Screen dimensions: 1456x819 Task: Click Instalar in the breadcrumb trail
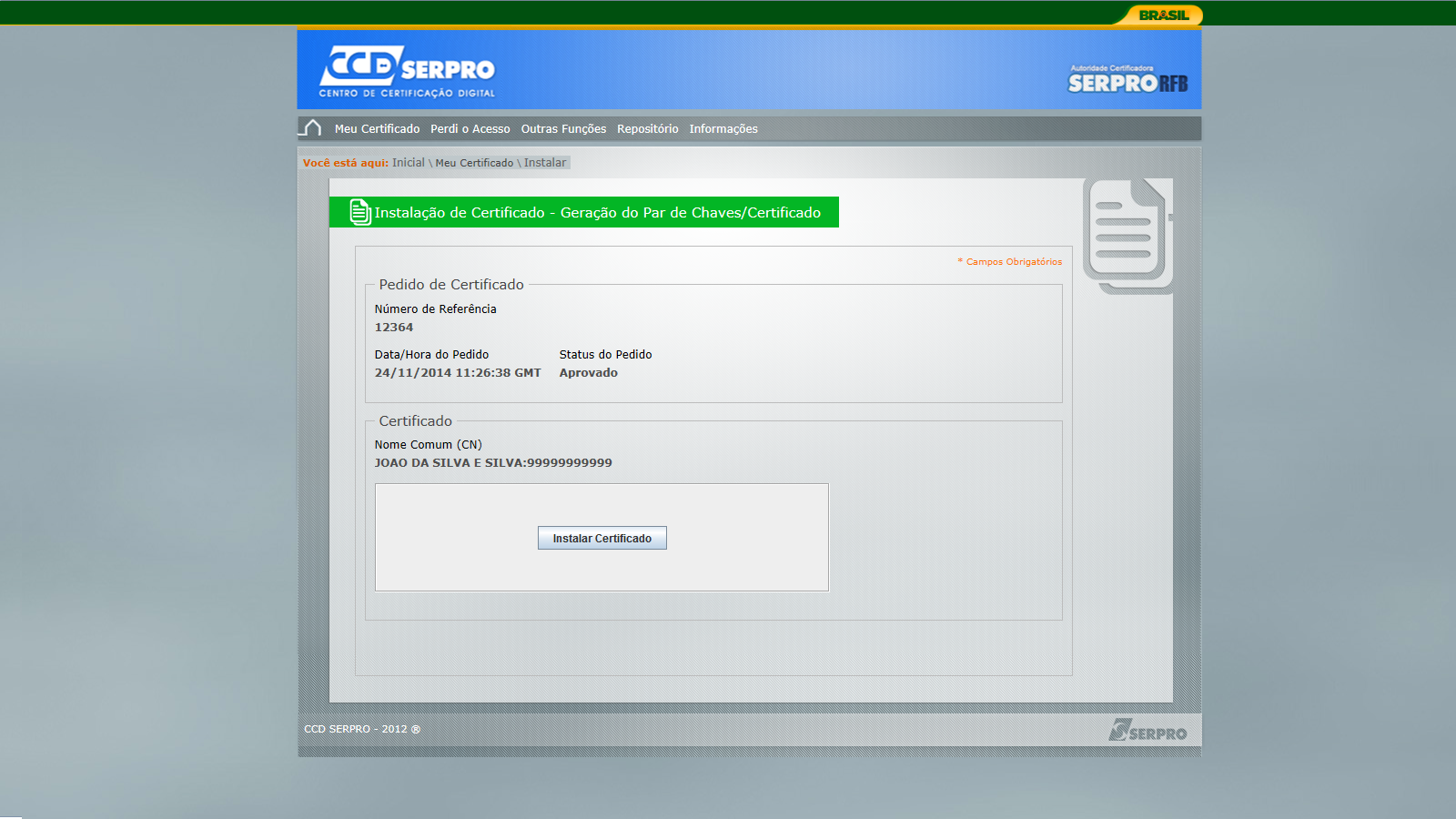[x=544, y=163]
